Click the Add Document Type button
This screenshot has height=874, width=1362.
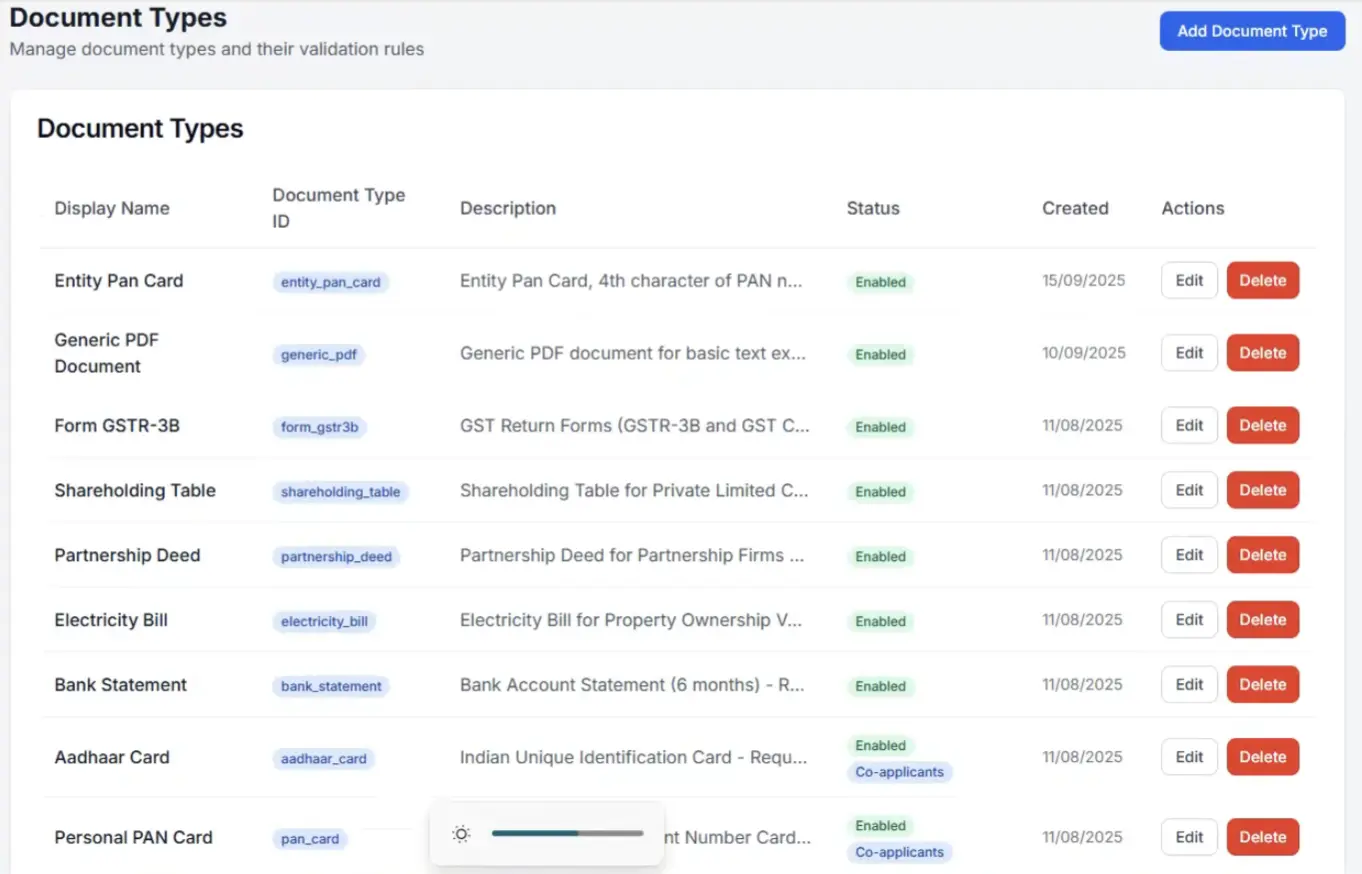(x=1252, y=31)
